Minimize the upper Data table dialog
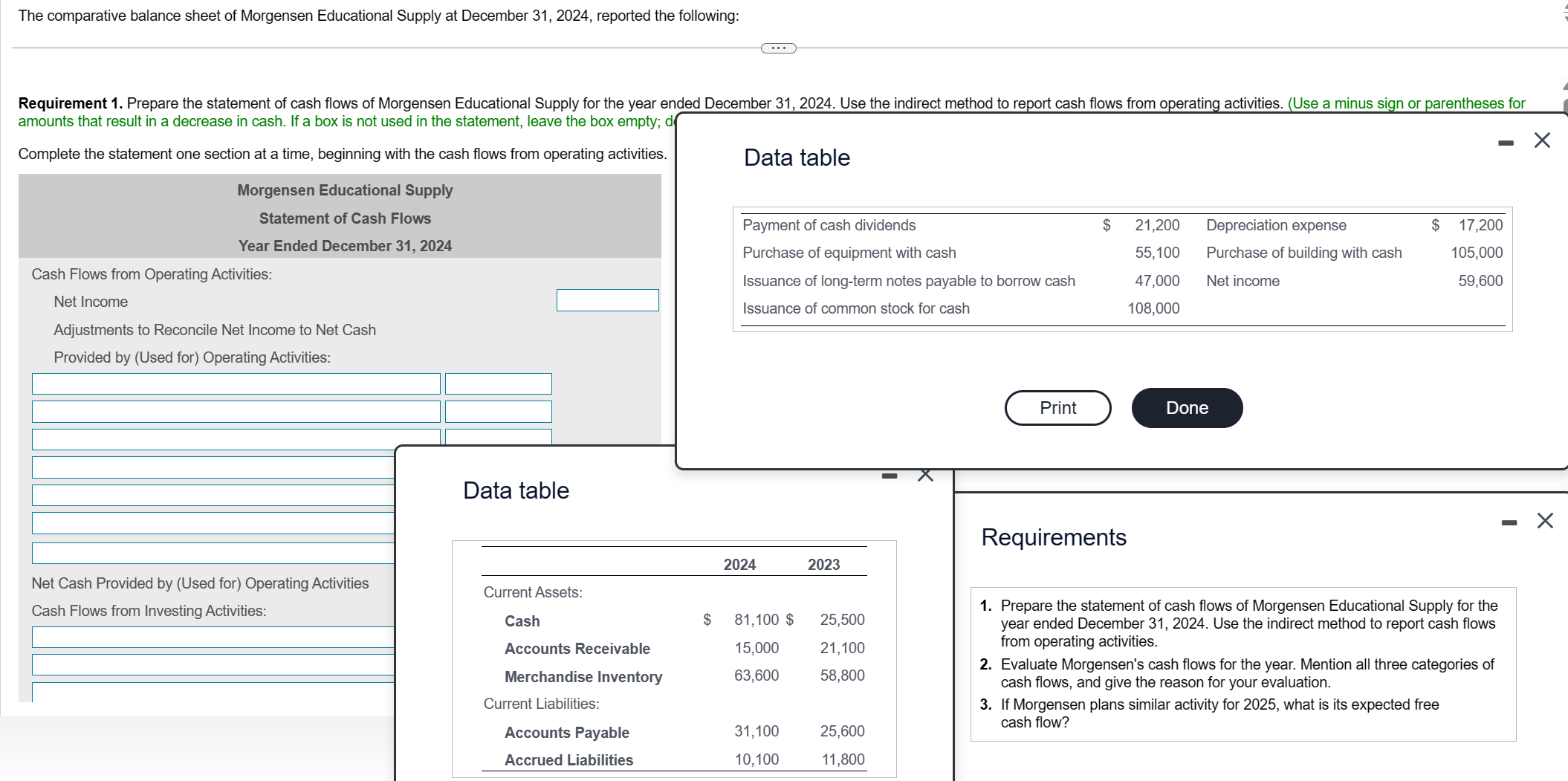Viewport: 1568px width, 781px height. point(1506,143)
